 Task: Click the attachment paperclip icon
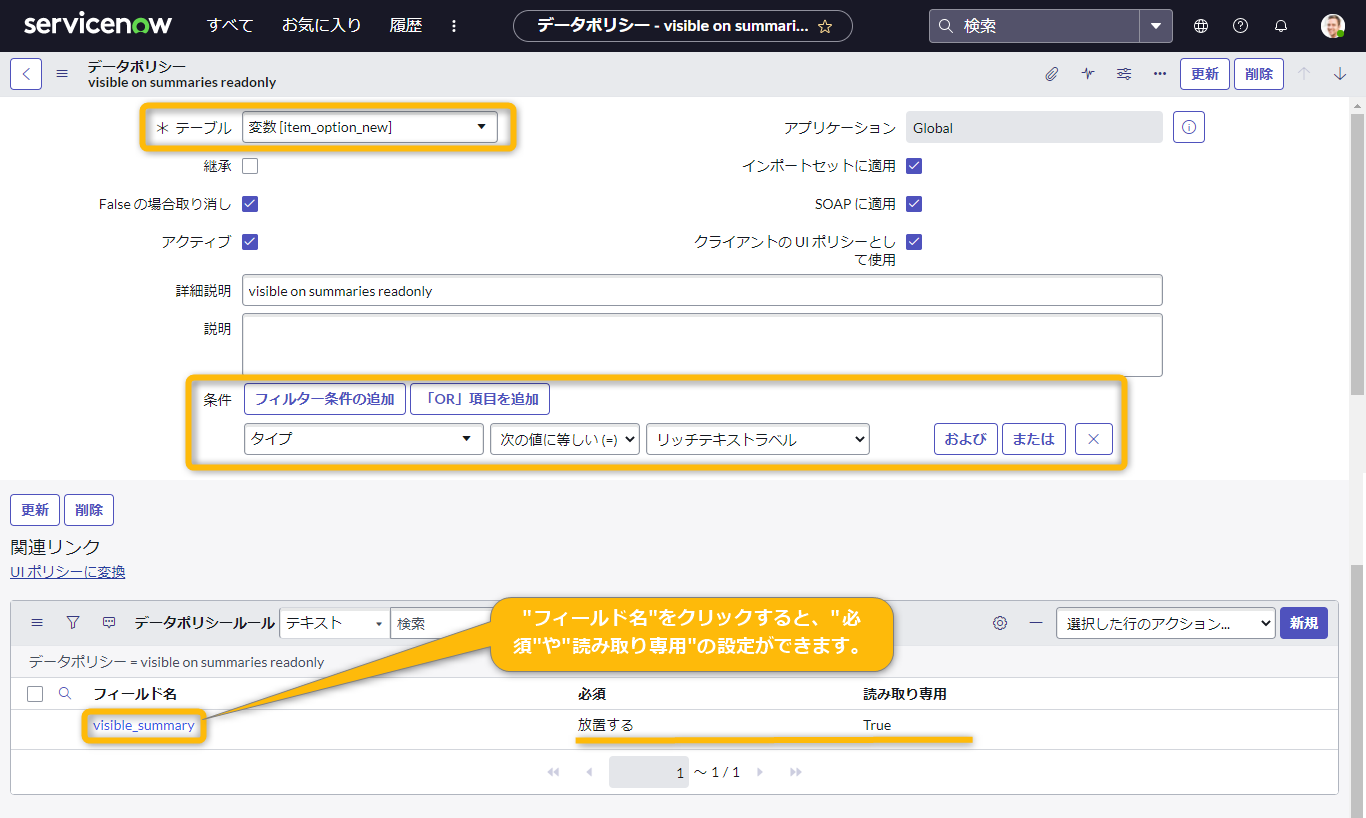(1051, 73)
